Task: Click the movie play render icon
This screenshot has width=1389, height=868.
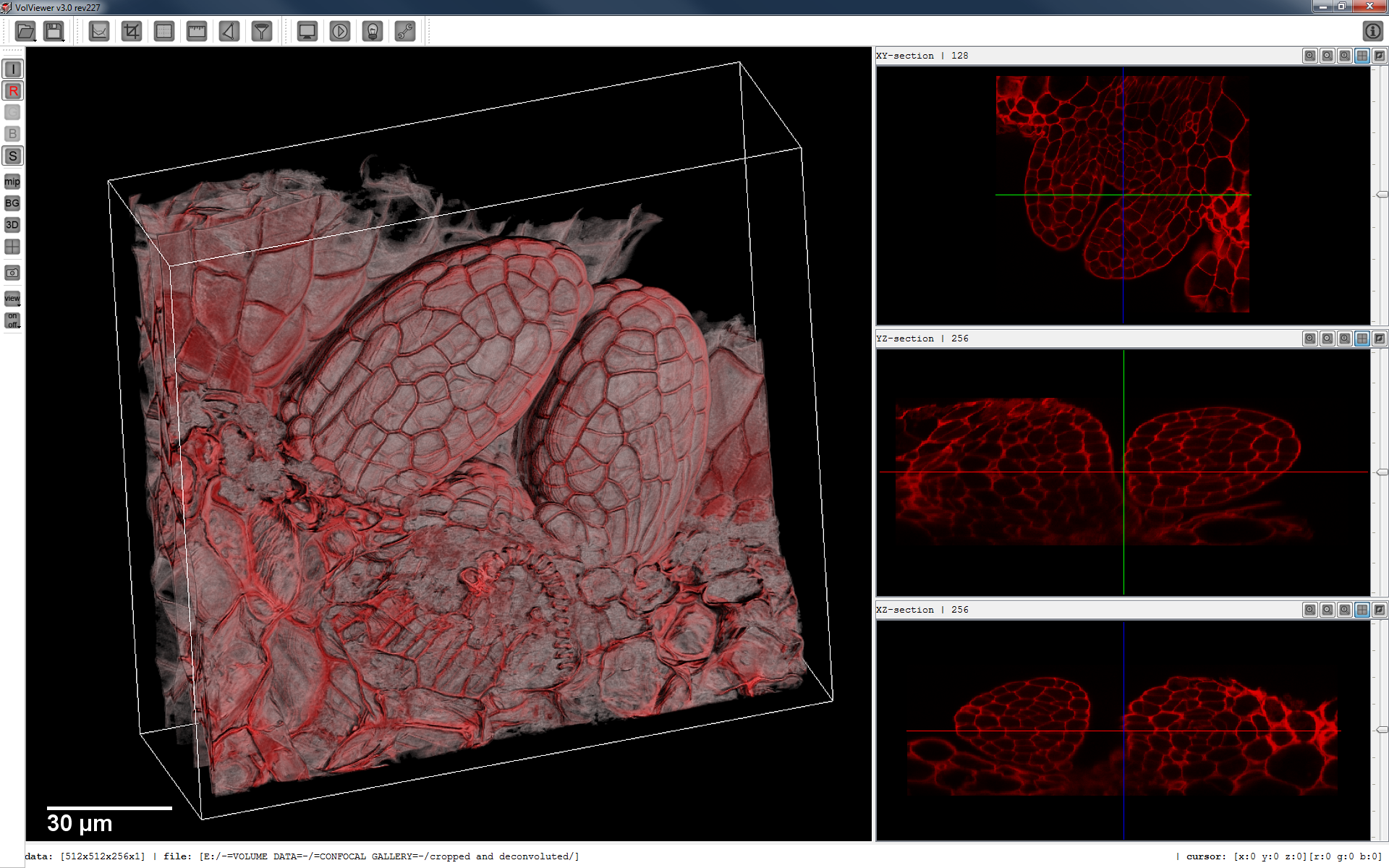Action: click(340, 31)
